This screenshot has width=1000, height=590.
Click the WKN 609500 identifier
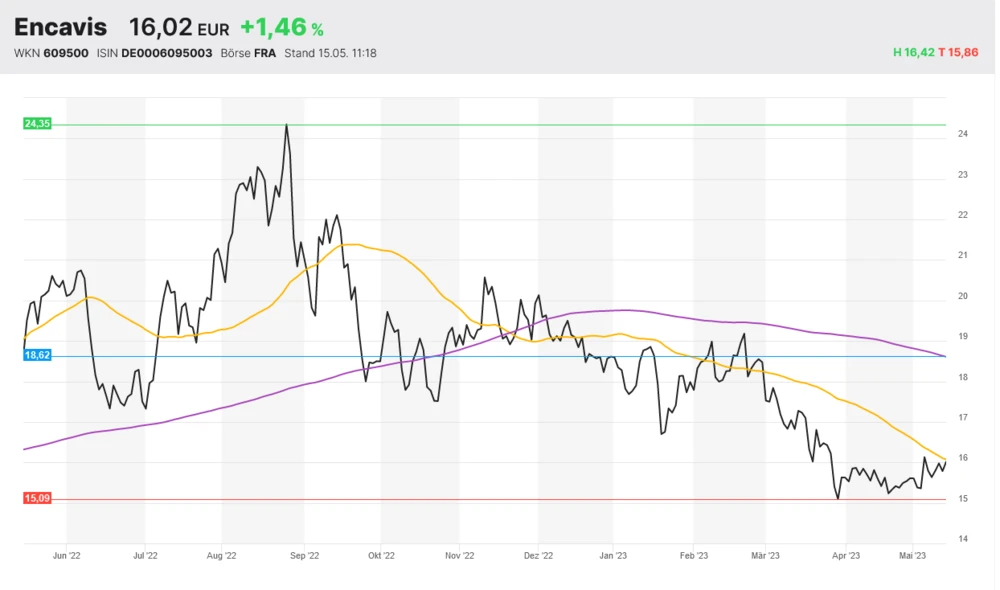(50, 53)
